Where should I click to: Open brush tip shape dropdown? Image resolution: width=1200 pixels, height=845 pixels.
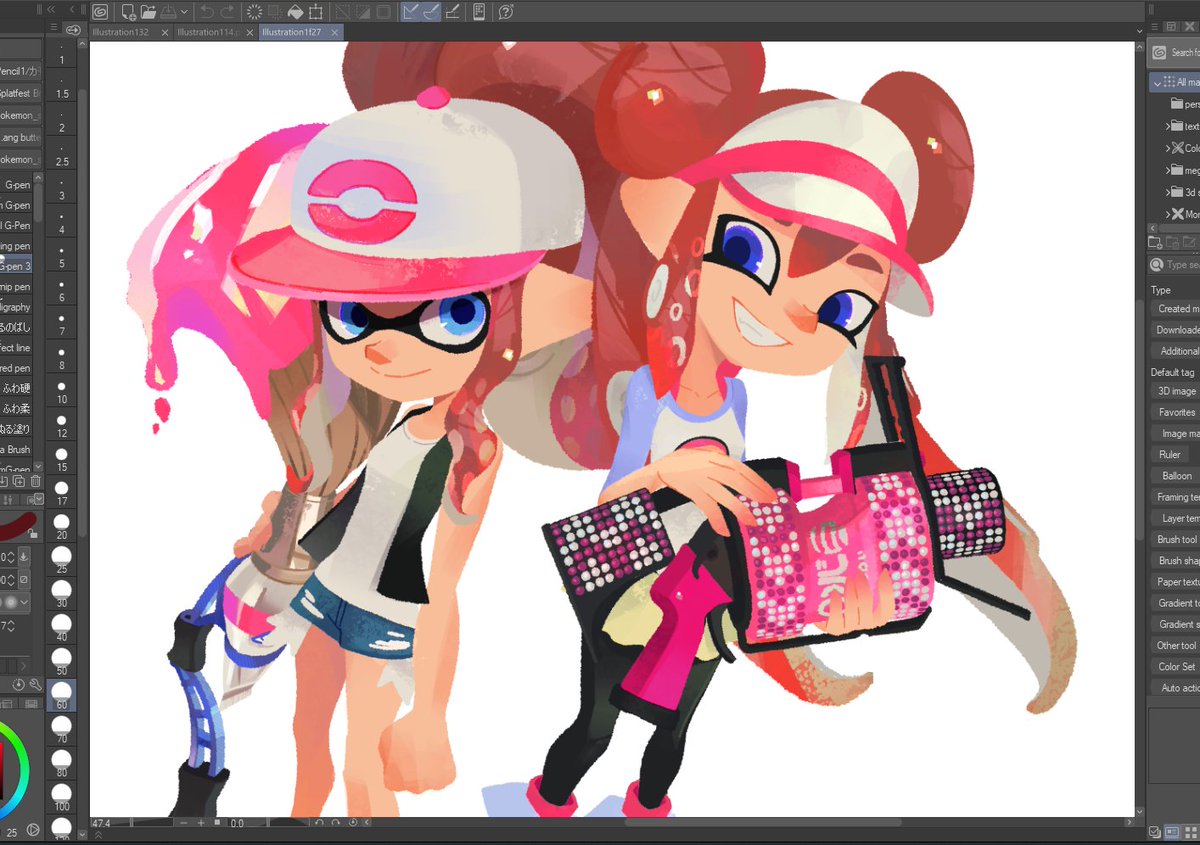click(24, 602)
